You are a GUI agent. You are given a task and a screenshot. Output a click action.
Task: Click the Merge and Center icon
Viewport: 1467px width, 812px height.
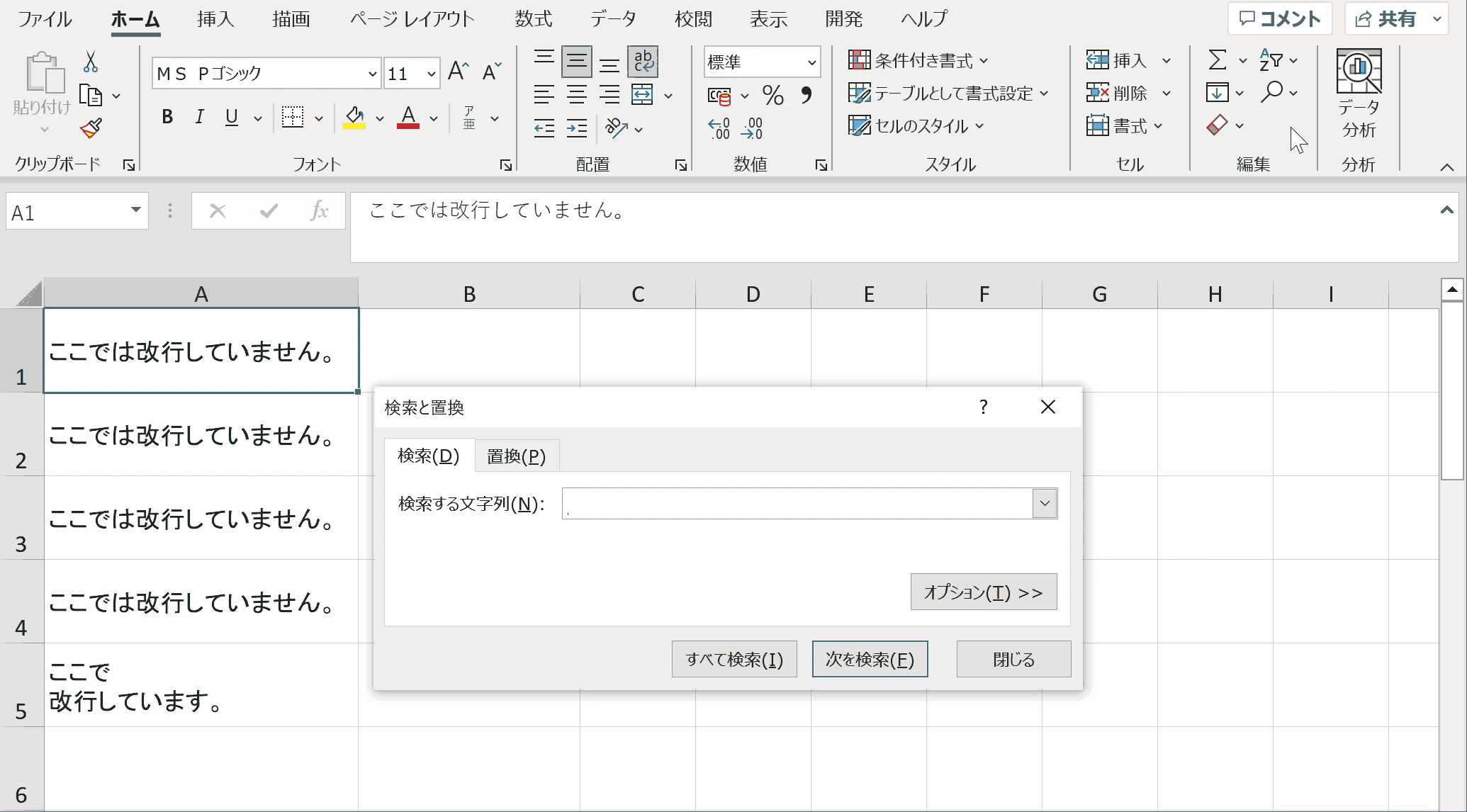point(642,95)
